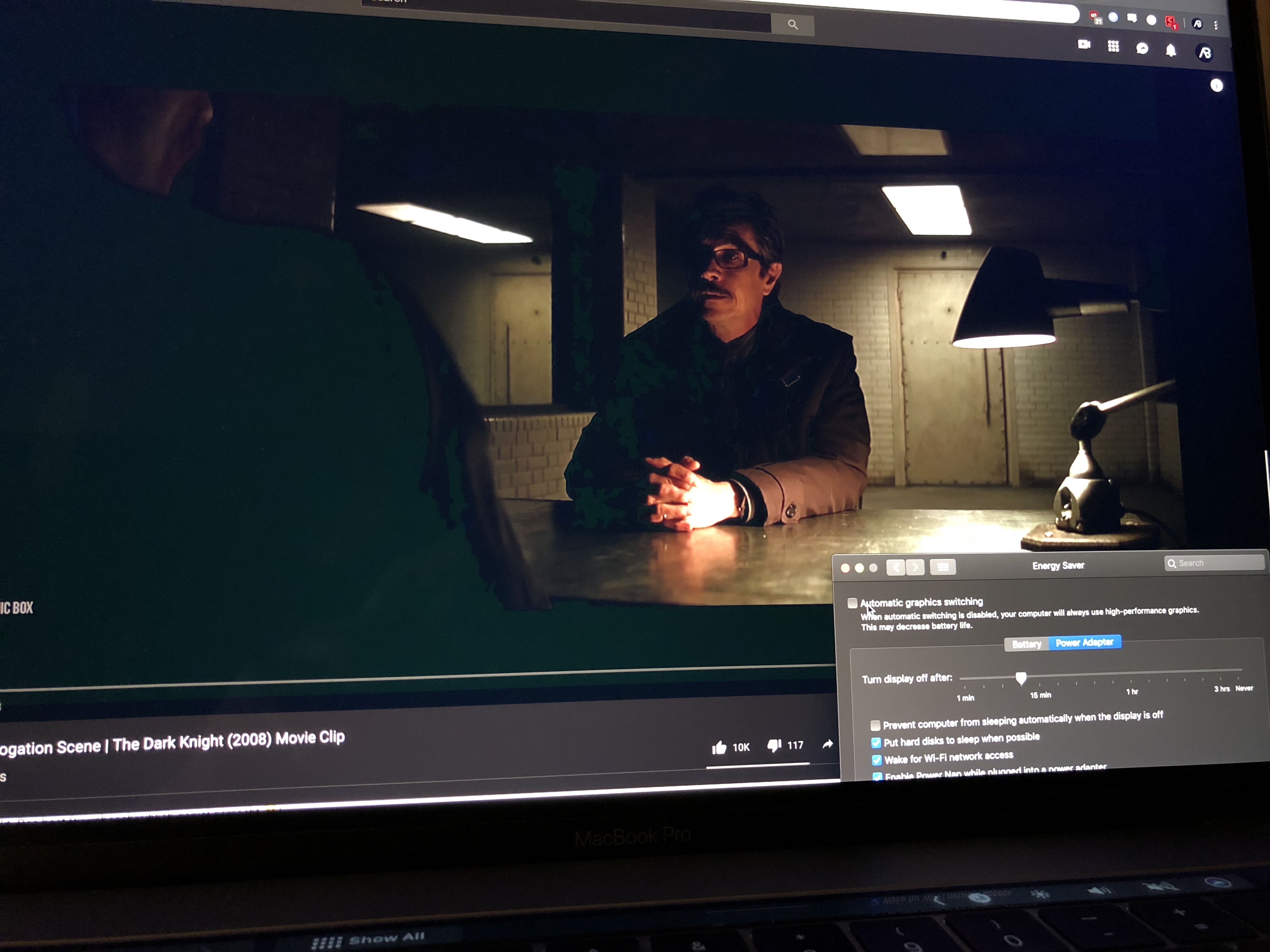This screenshot has height=952, width=1270.
Task: Uncheck Wake for Wi-Fi network access
Action: tap(877, 760)
